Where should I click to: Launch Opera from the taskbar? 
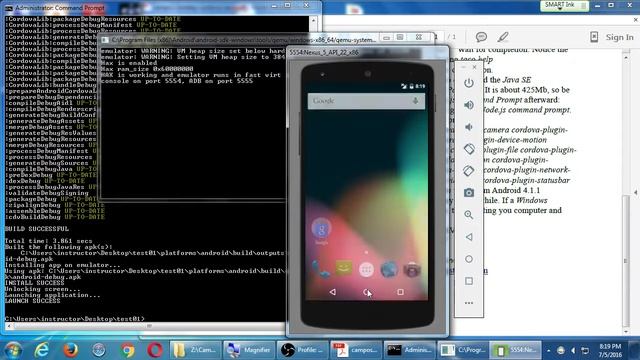tap(155, 350)
